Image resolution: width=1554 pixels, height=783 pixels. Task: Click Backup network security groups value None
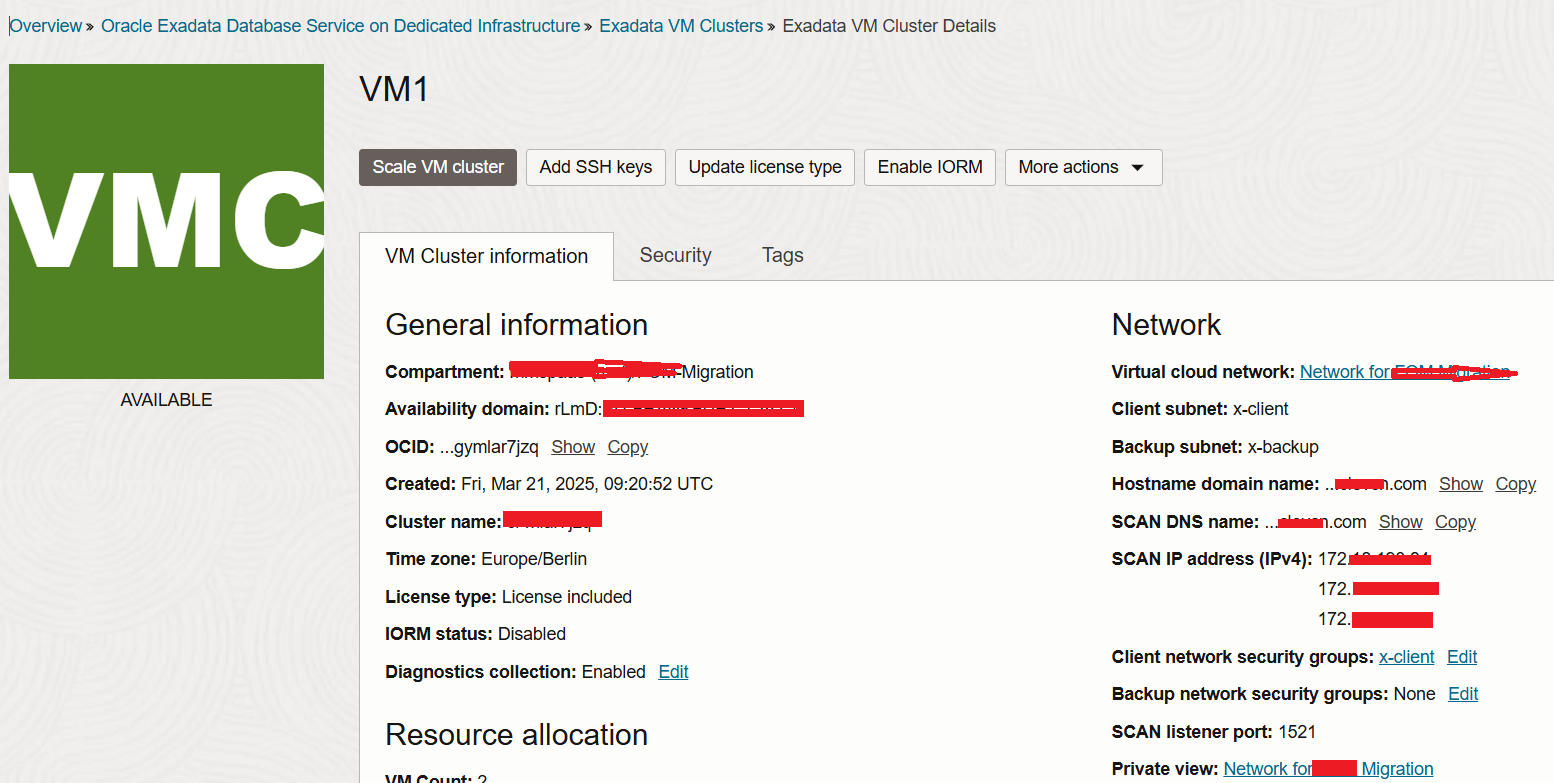1414,694
